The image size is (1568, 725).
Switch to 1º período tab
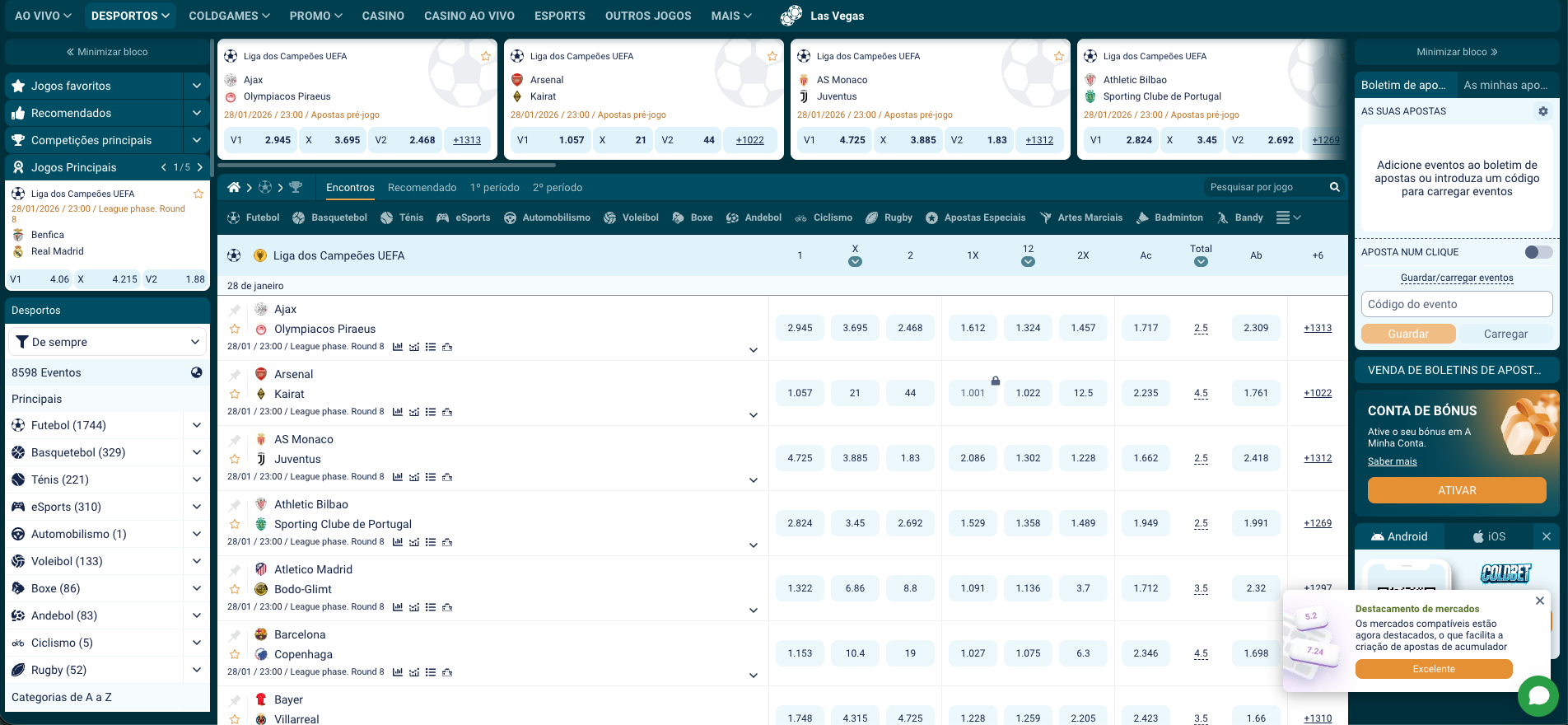pos(495,187)
